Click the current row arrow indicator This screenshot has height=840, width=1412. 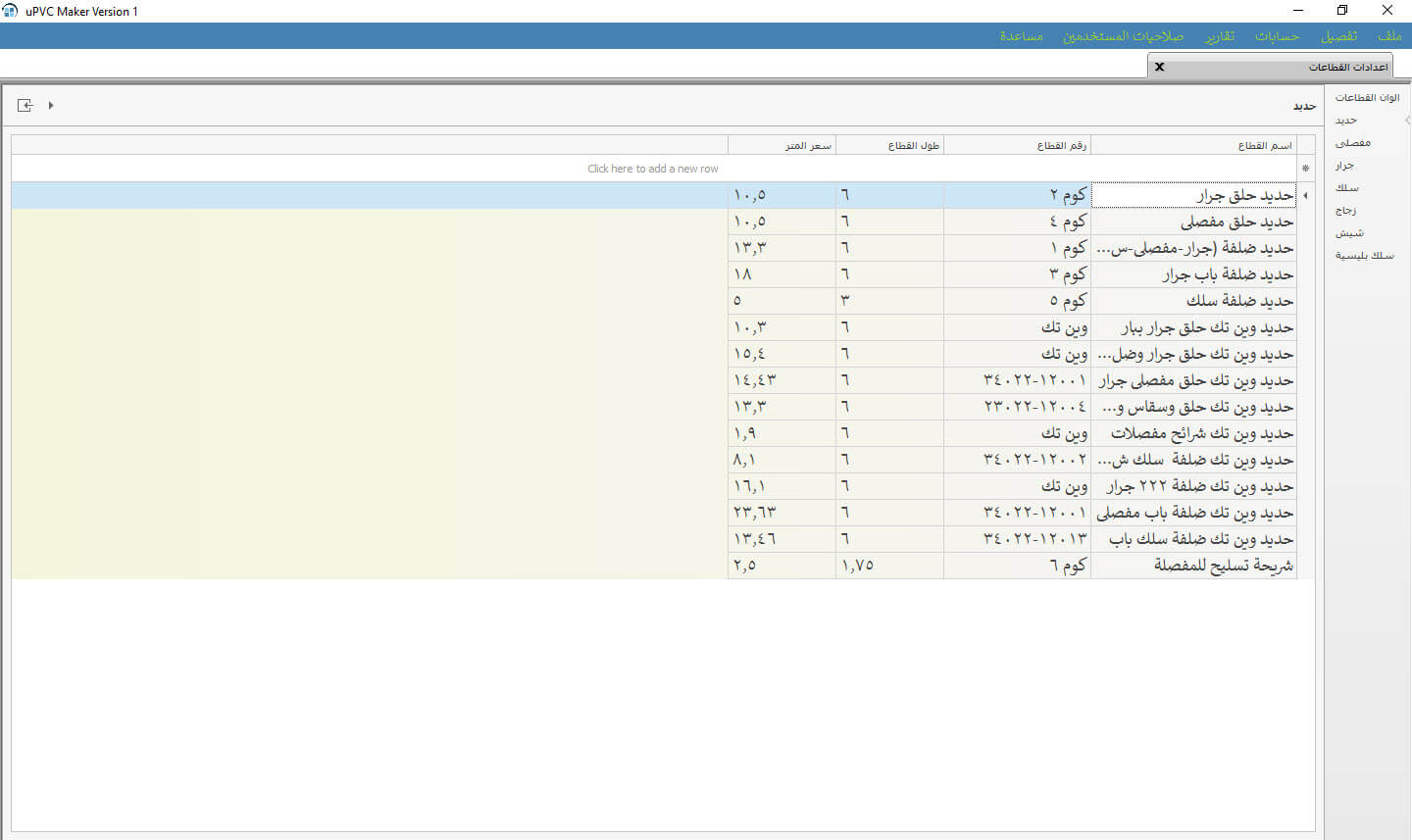coord(1305,195)
